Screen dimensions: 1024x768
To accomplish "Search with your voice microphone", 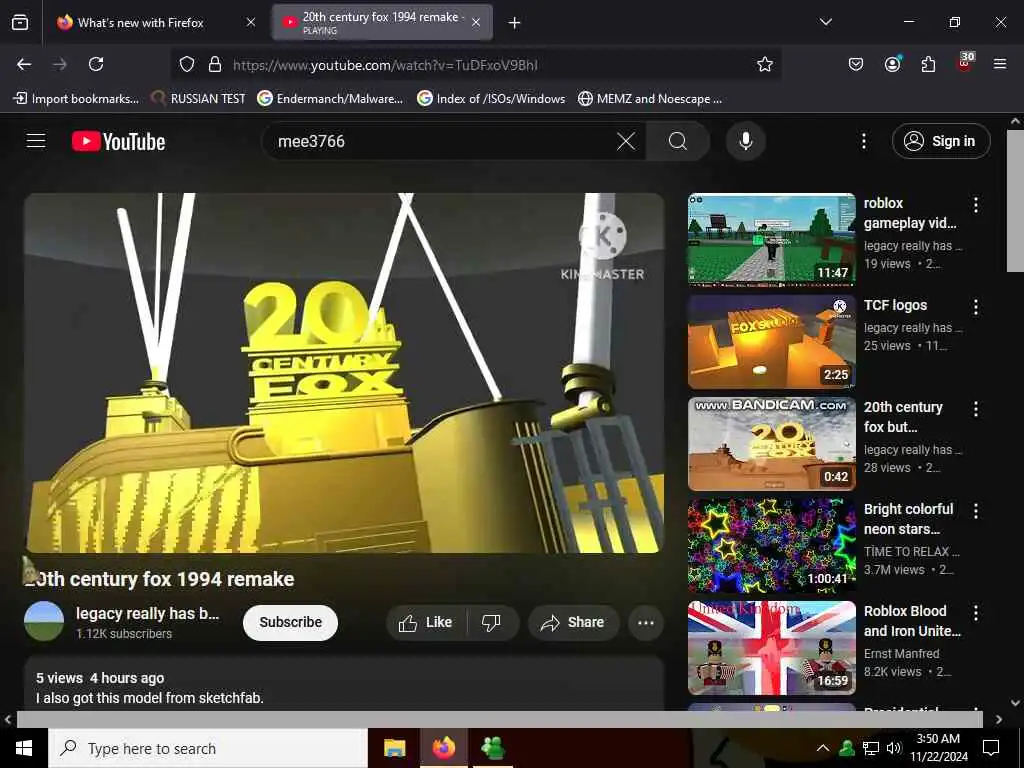I will pos(746,141).
